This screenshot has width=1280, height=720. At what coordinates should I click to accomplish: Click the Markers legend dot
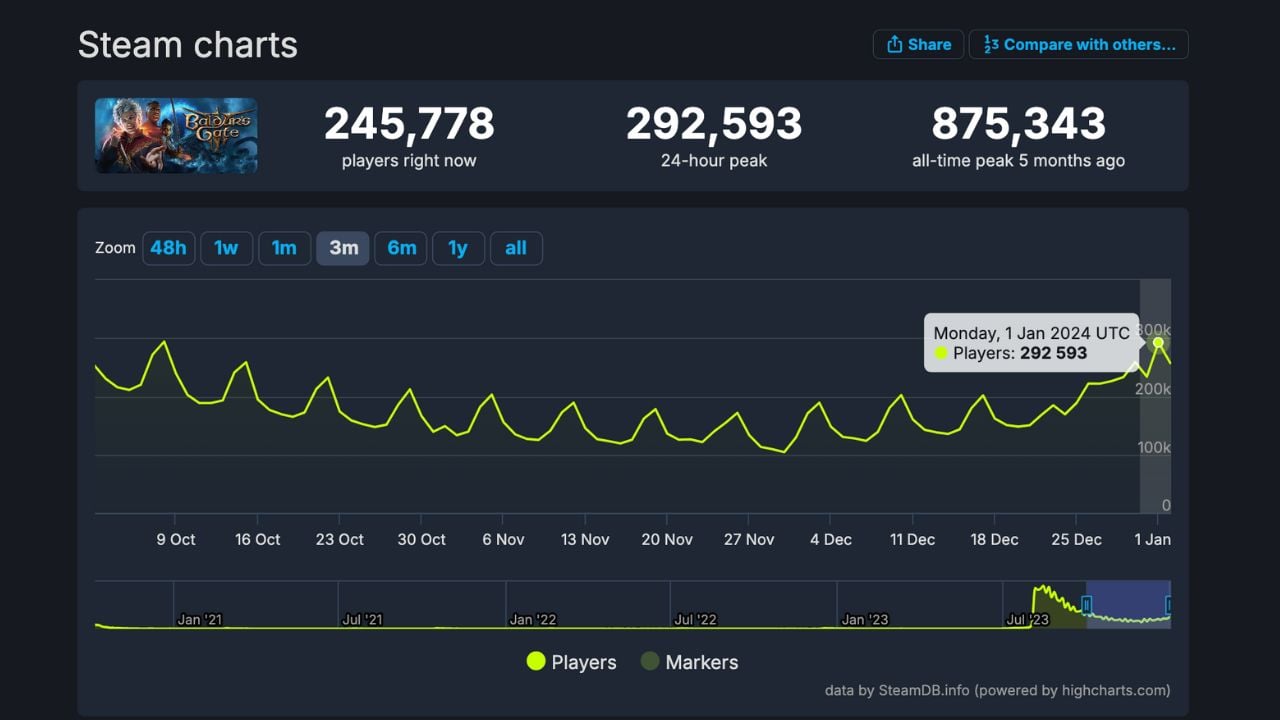[x=651, y=661]
